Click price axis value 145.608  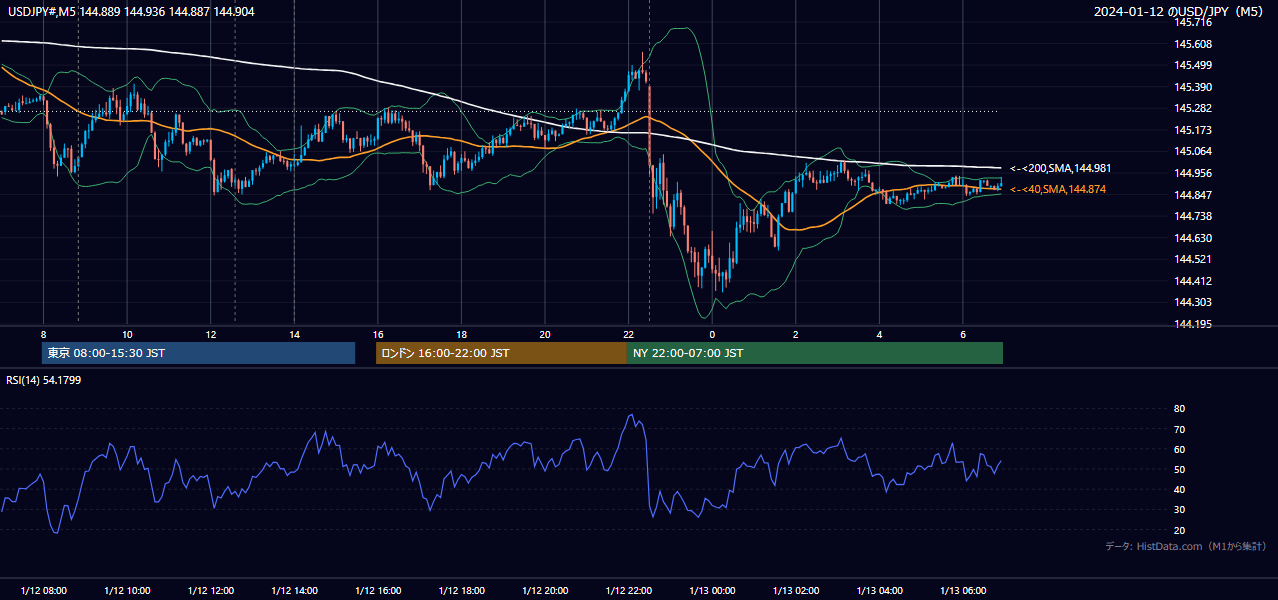1194,44
